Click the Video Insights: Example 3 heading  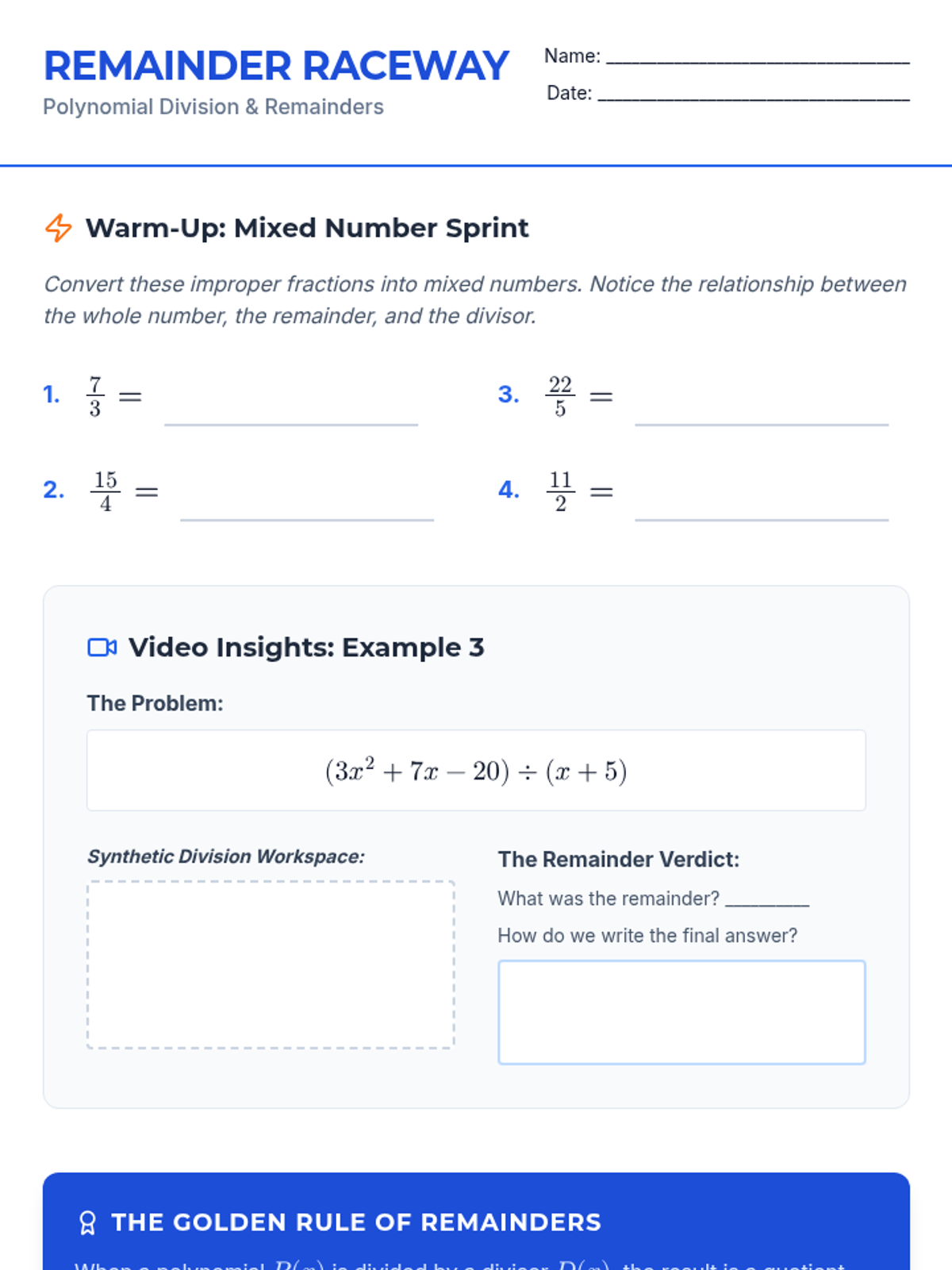[x=306, y=648]
